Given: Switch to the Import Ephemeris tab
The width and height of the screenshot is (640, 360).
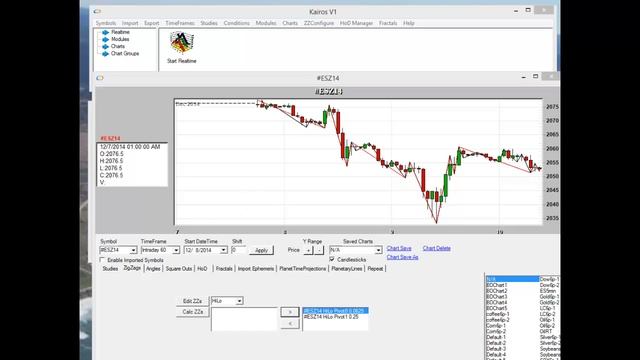Looking at the screenshot, I should pyautogui.click(x=256, y=269).
